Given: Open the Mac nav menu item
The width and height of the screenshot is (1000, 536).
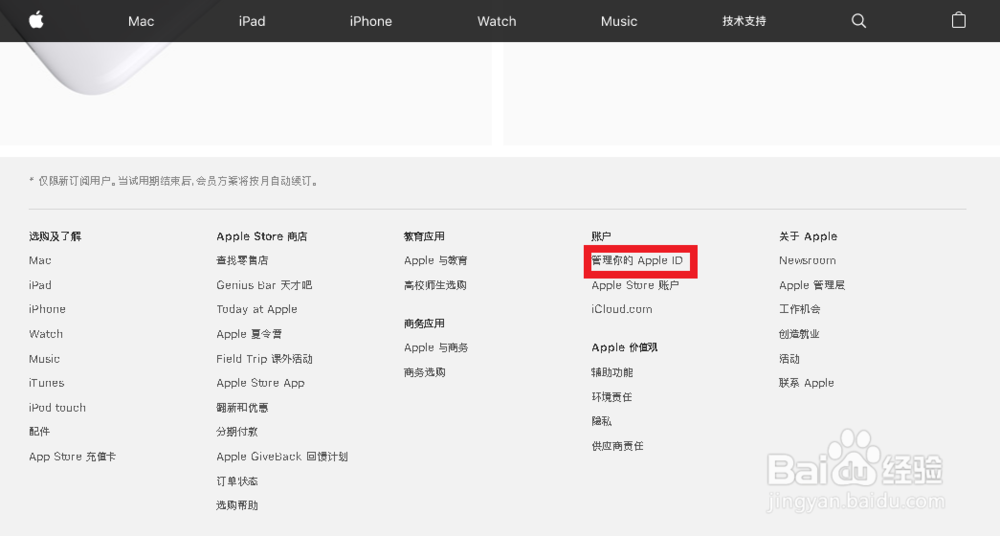Looking at the screenshot, I should pyautogui.click(x=141, y=21).
